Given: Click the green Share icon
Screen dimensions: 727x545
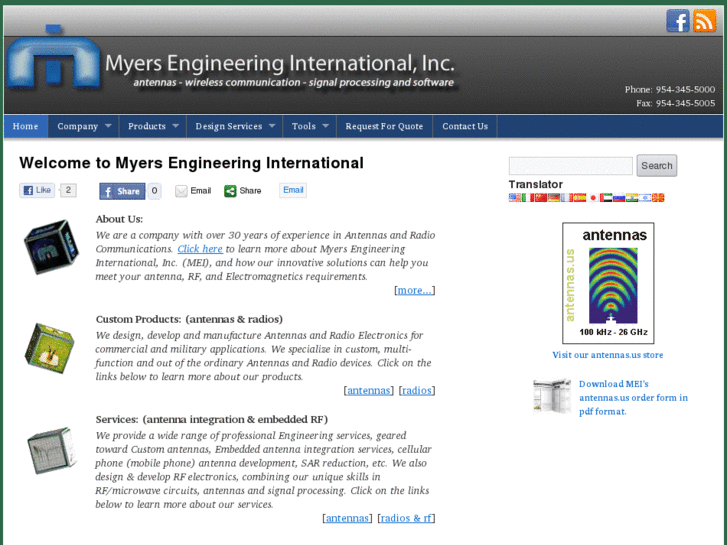Looking at the screenshot, I should (x=230, y=191).
